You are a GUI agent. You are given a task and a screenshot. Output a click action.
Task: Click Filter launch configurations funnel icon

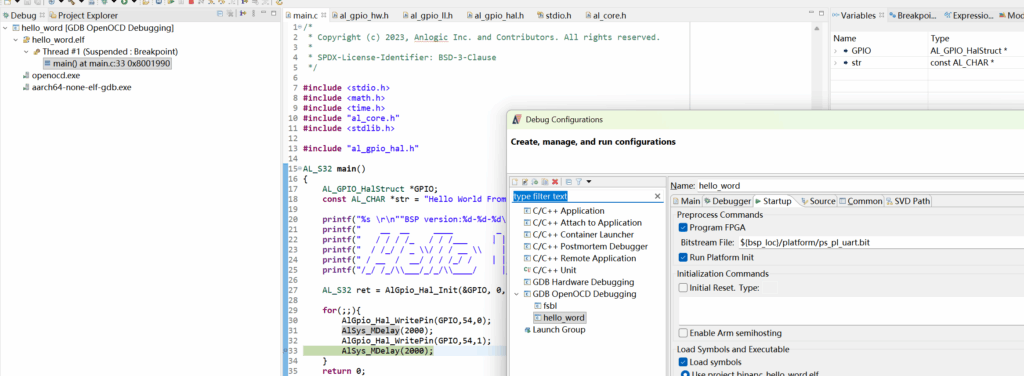[x=579, y=181]
